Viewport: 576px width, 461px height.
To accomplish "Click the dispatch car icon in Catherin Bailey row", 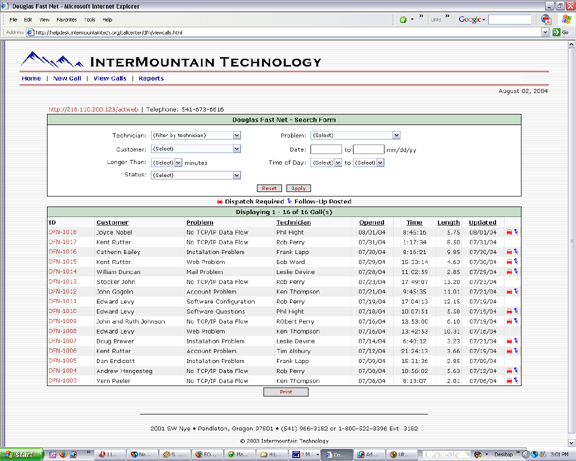I will click(x=509, y=252).
